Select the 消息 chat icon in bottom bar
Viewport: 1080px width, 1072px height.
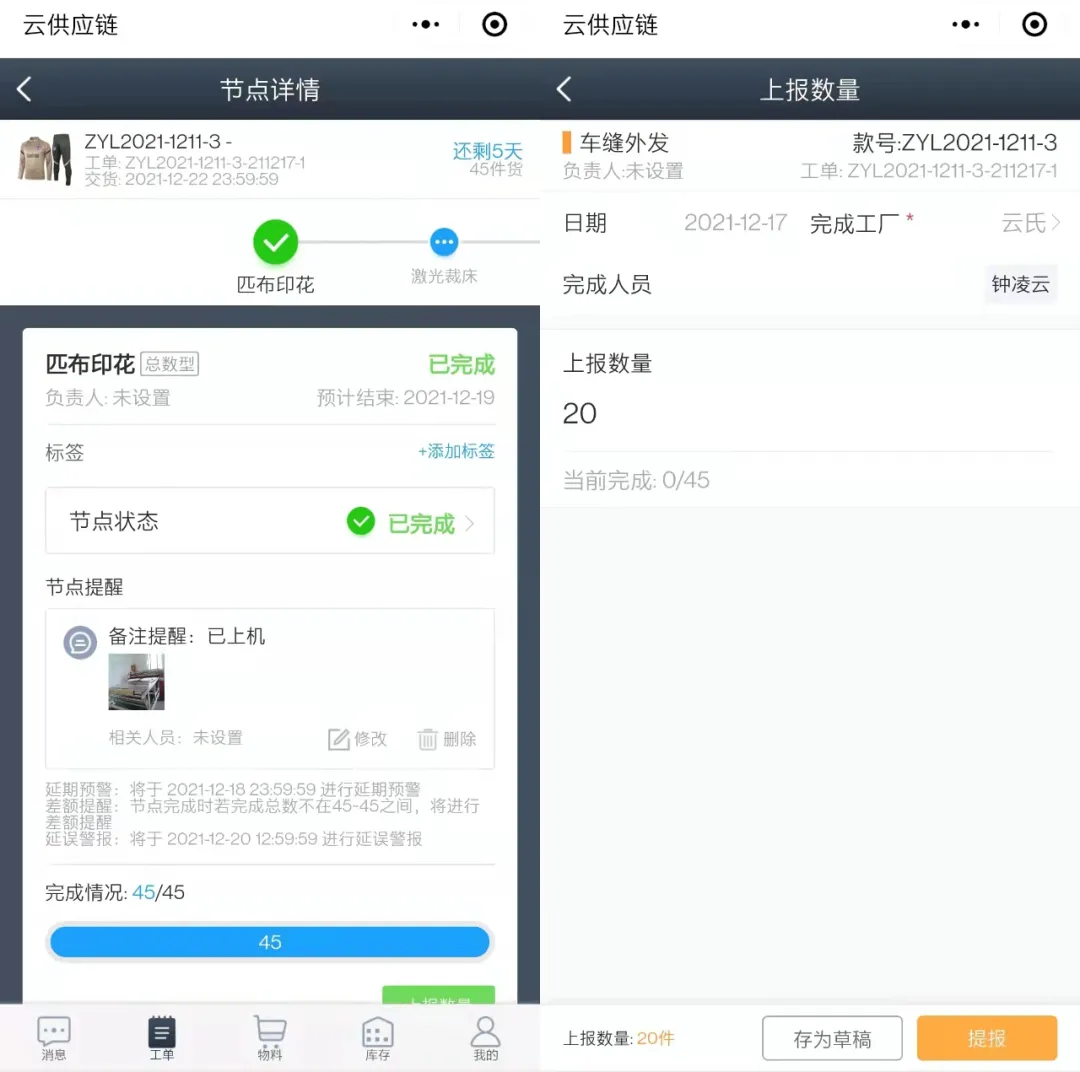pos(53,1035)
